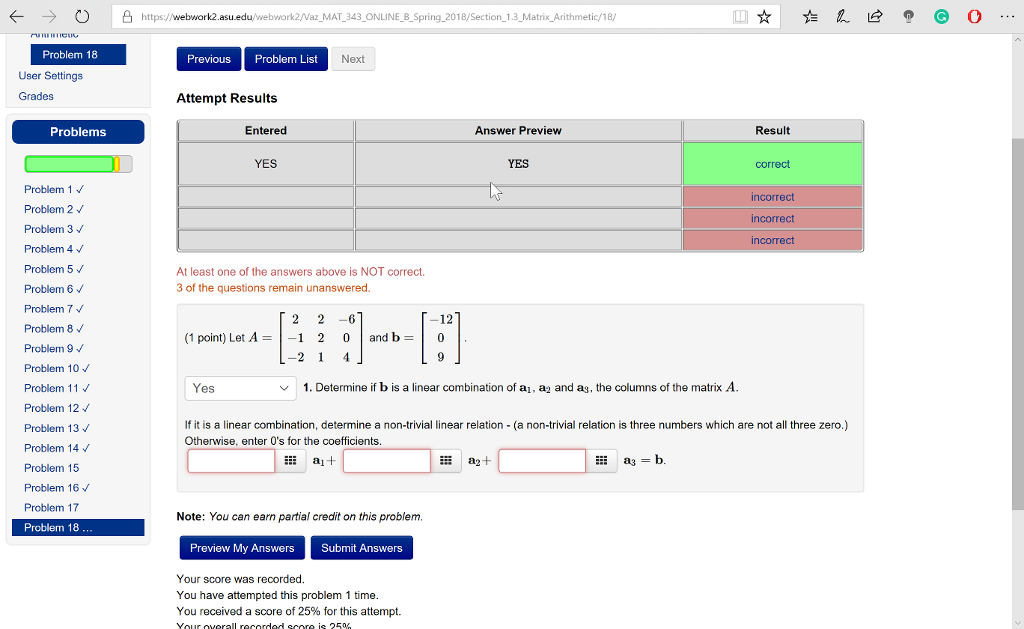Open the favorites hub icon dropdown

pyautogui.click(x=811, y=16)
